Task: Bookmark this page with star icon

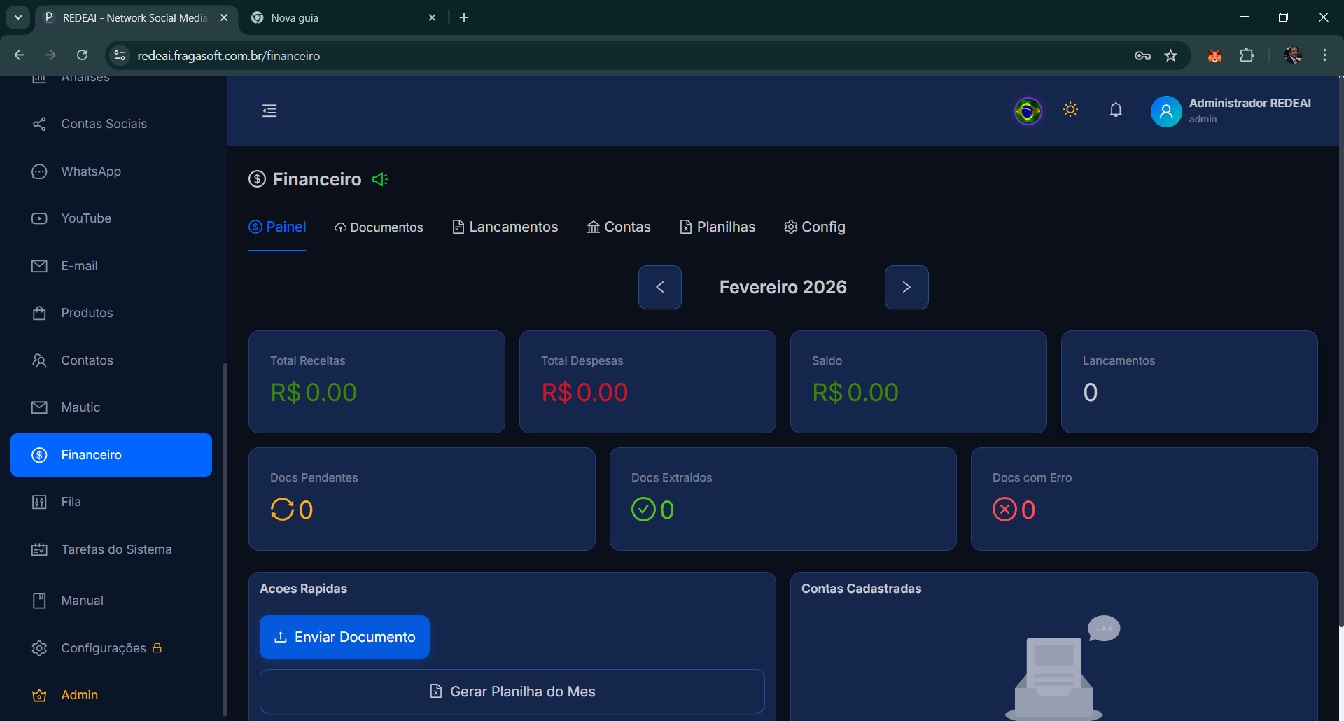Action: [x=1170, y=56]
